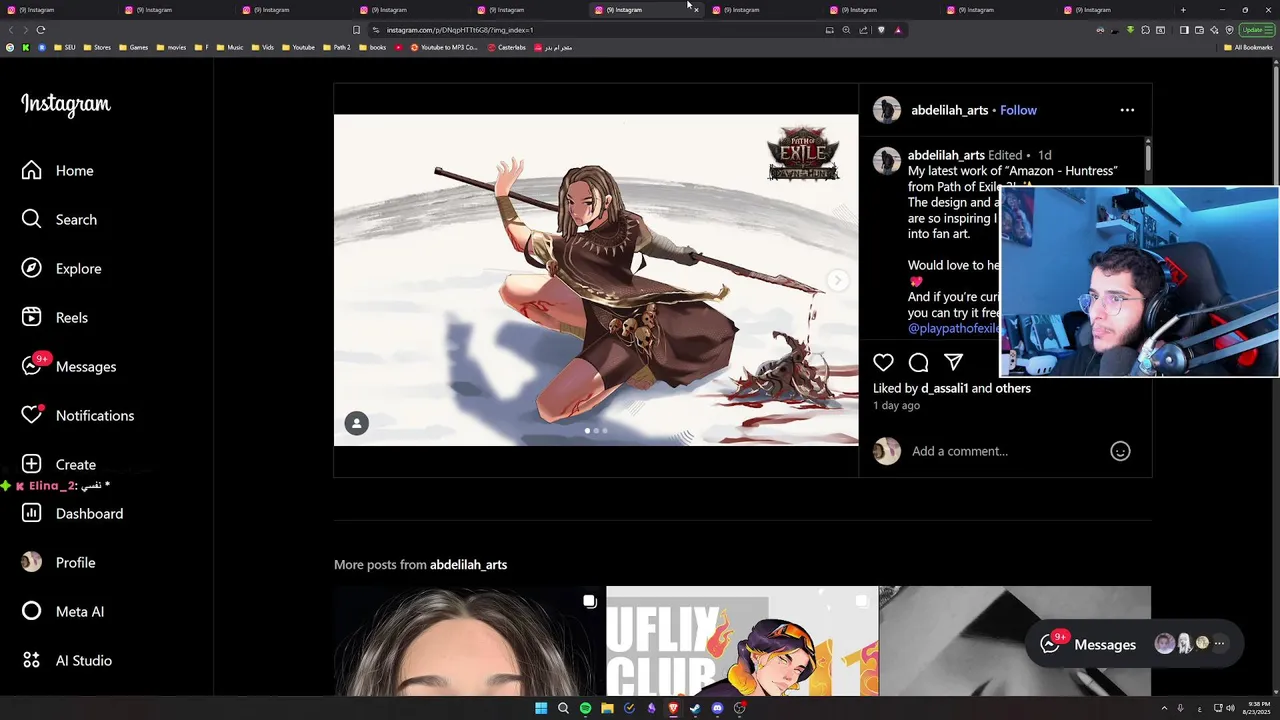Click the Brave Shields icon in the address bar

coord(881,30)
